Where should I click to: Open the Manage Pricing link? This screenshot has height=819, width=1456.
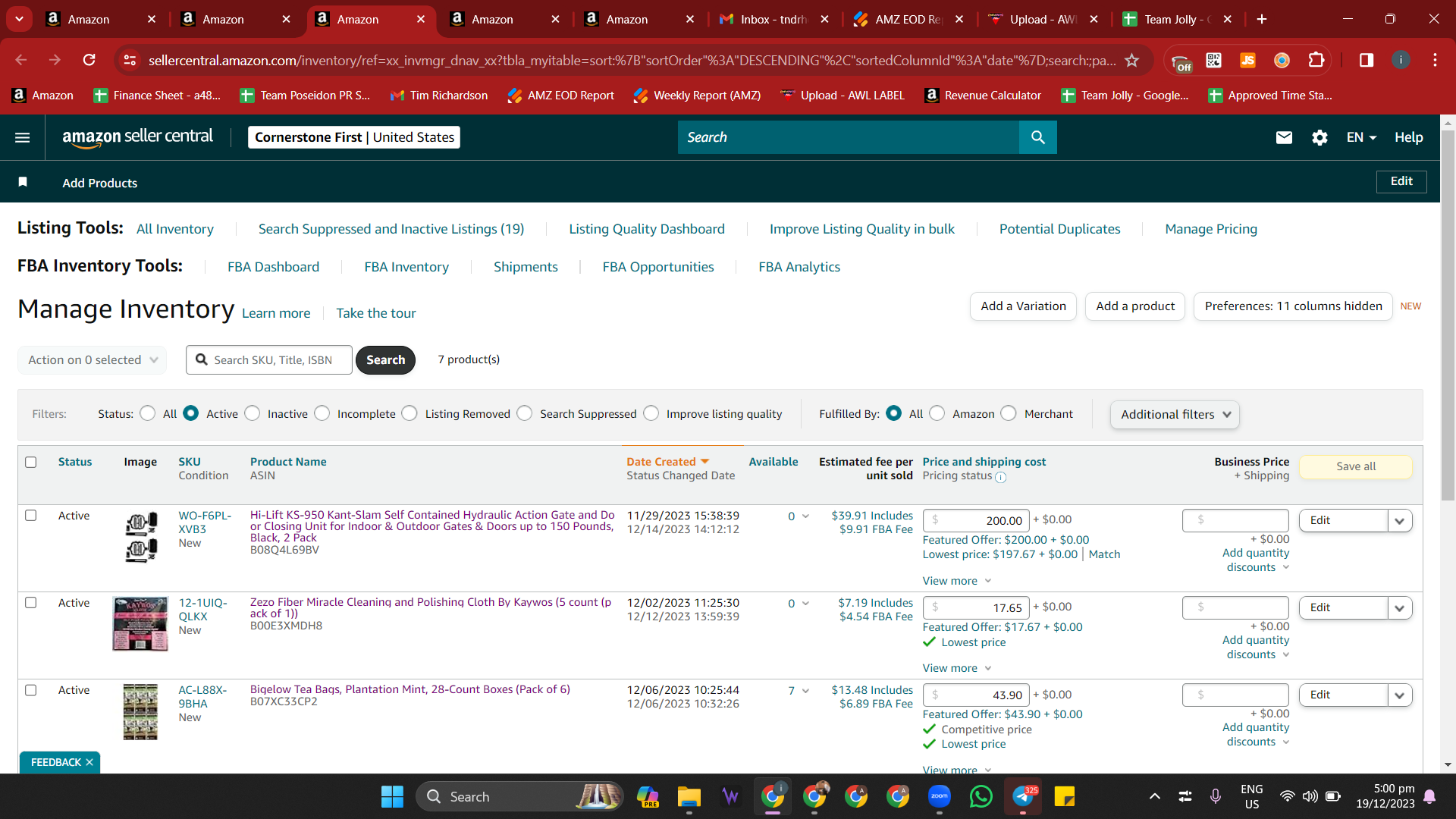pyautogui.click(x=1211, y=229)
